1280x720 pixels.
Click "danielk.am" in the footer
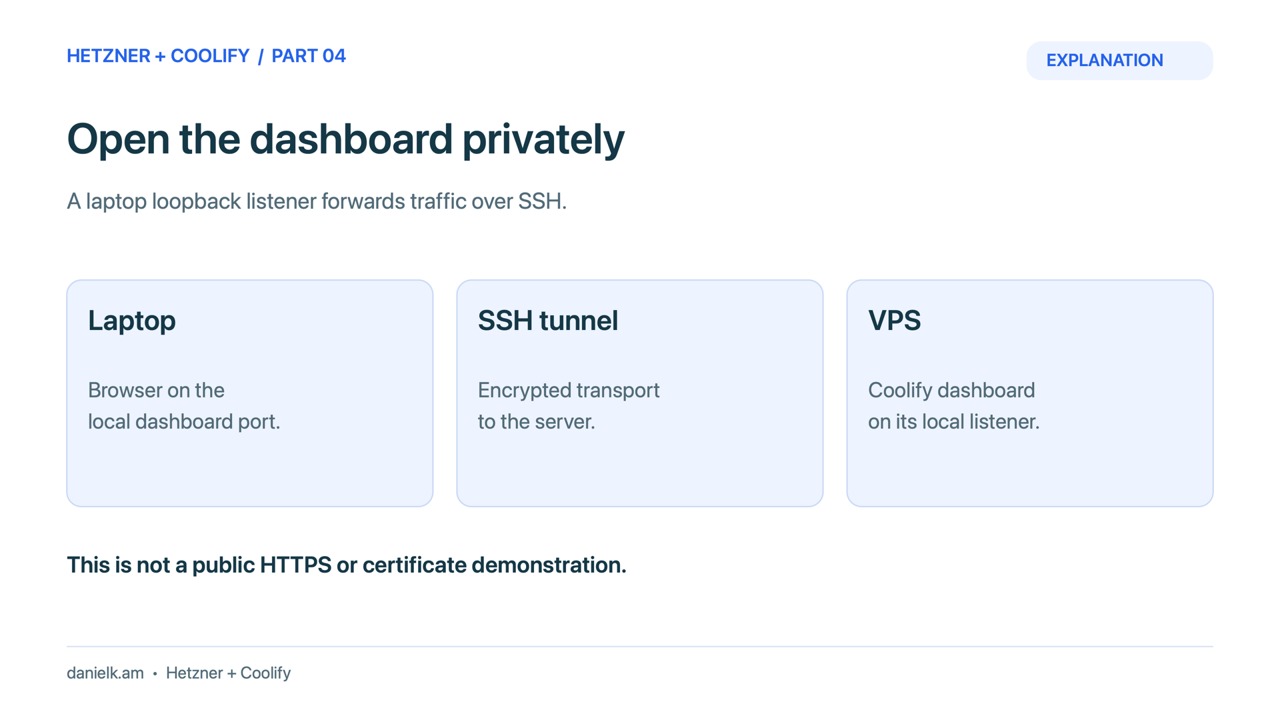point(105,673)
